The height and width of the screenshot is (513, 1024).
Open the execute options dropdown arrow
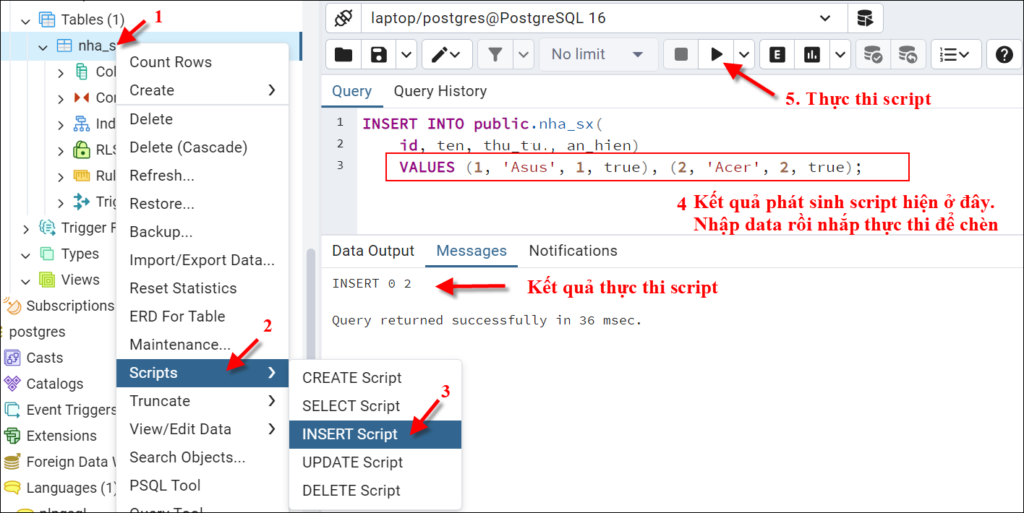(744, 55)
